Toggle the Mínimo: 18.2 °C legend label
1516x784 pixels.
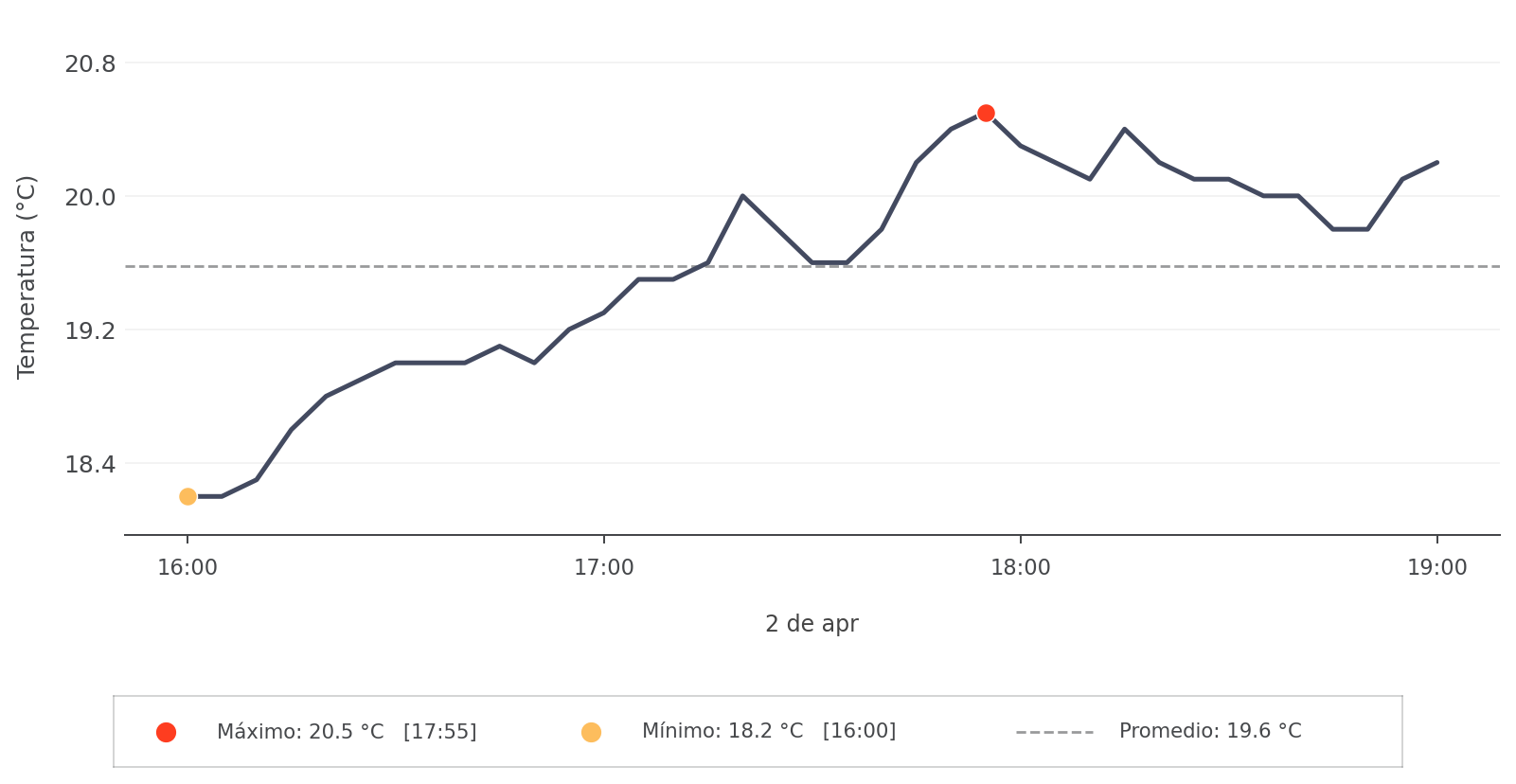tap(768, 731)
